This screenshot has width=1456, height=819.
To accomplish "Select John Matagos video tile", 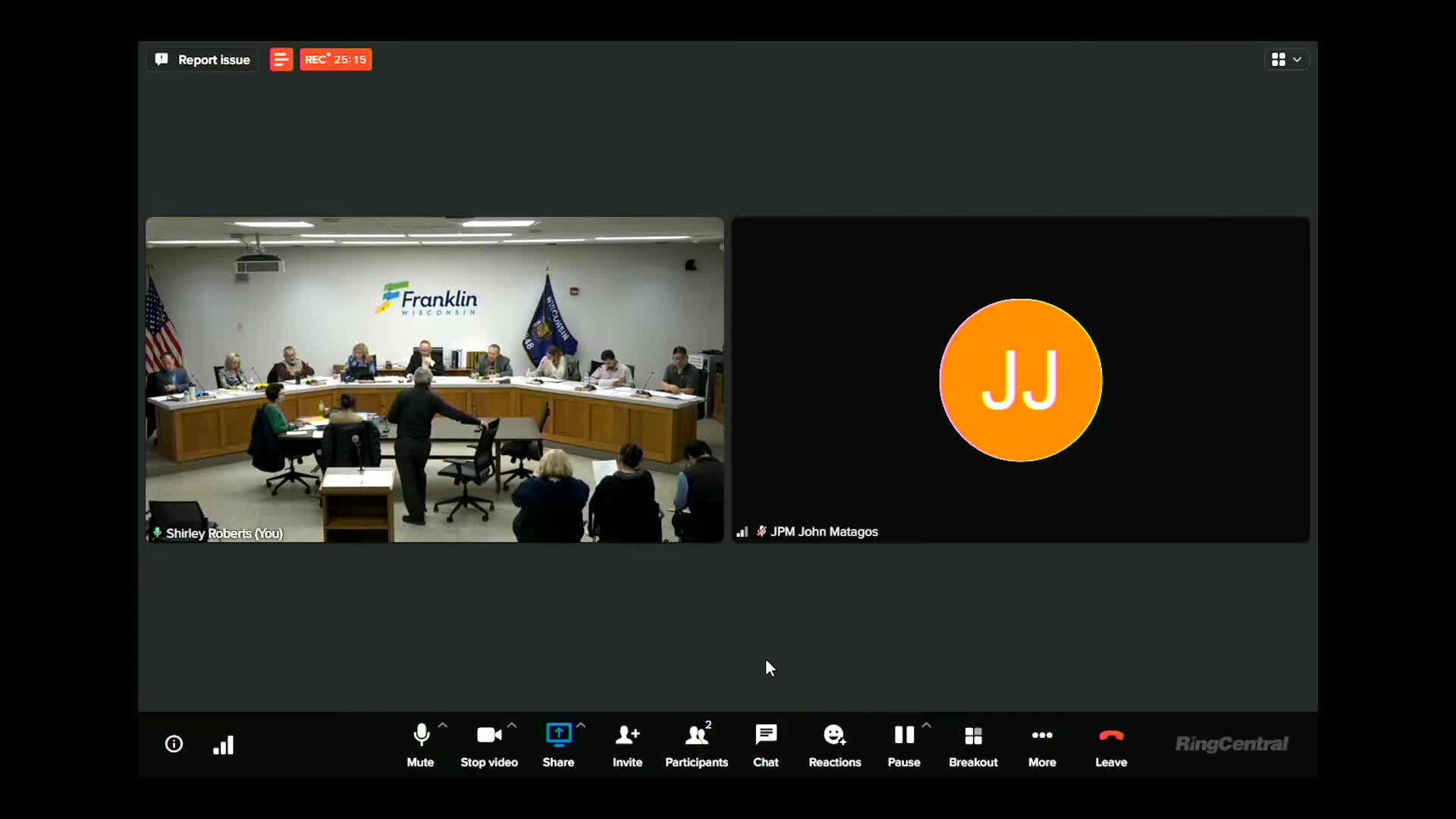I will (x=1020, y=379).
